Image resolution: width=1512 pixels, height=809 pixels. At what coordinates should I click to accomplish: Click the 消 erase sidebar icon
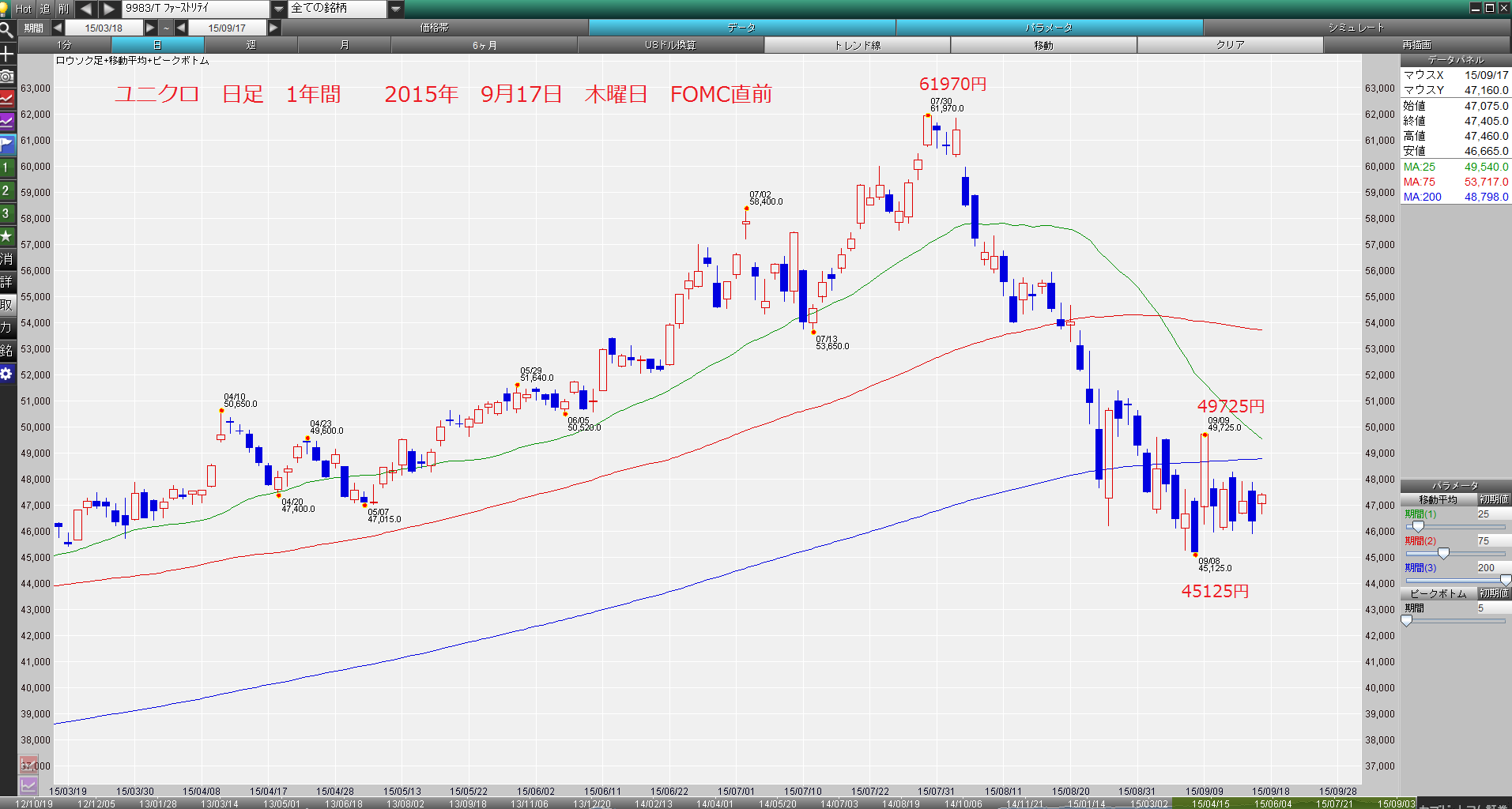(7, 258)
